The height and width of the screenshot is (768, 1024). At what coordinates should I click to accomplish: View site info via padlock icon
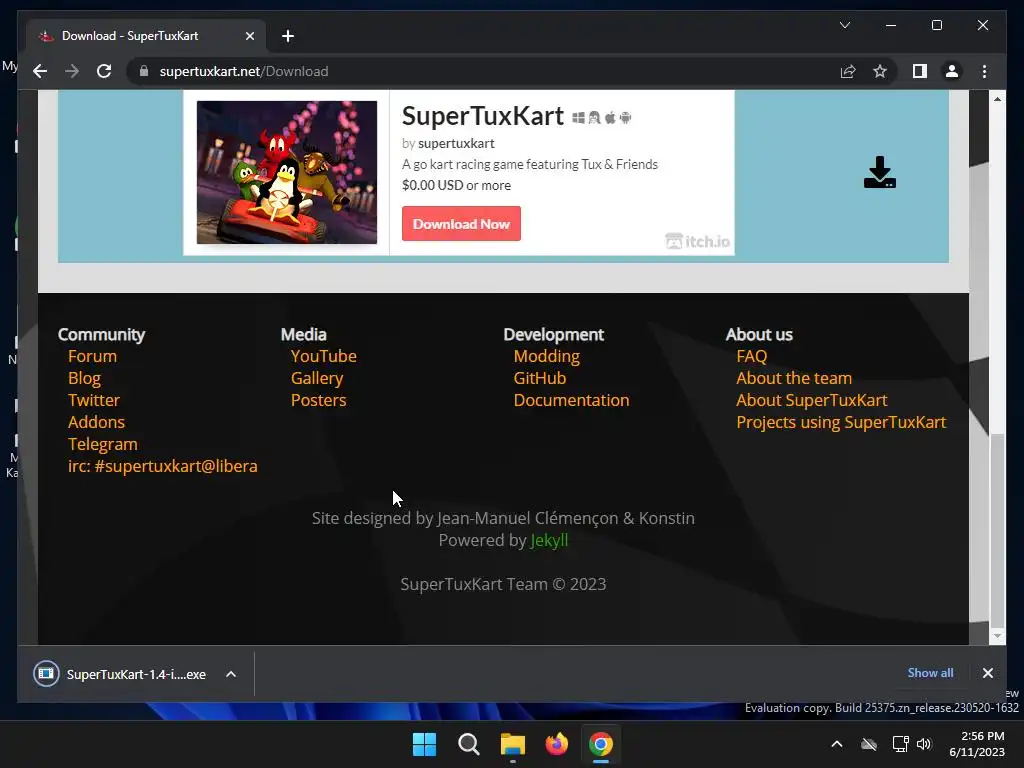144,71
